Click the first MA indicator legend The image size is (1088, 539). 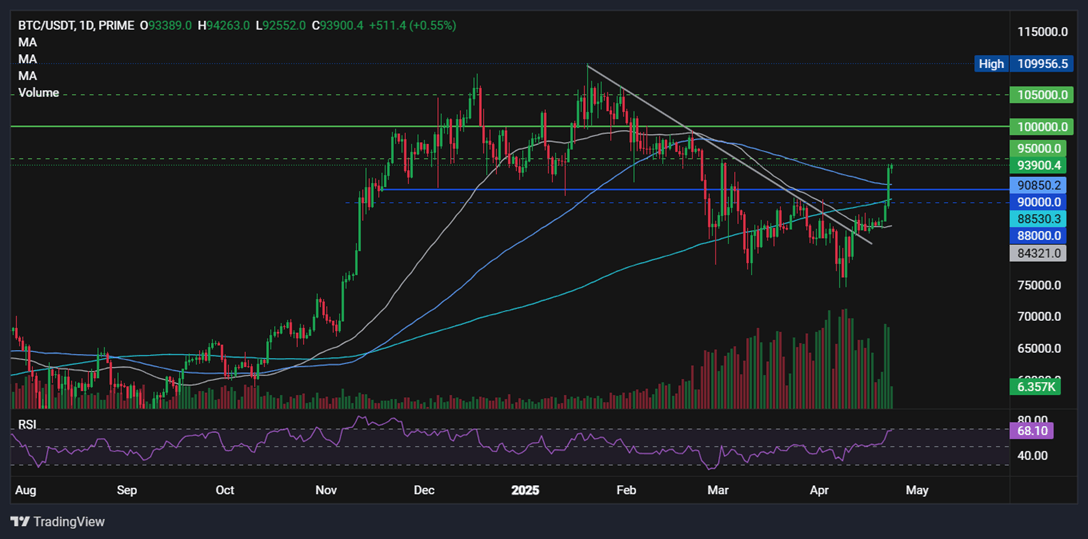coord(28,42)
